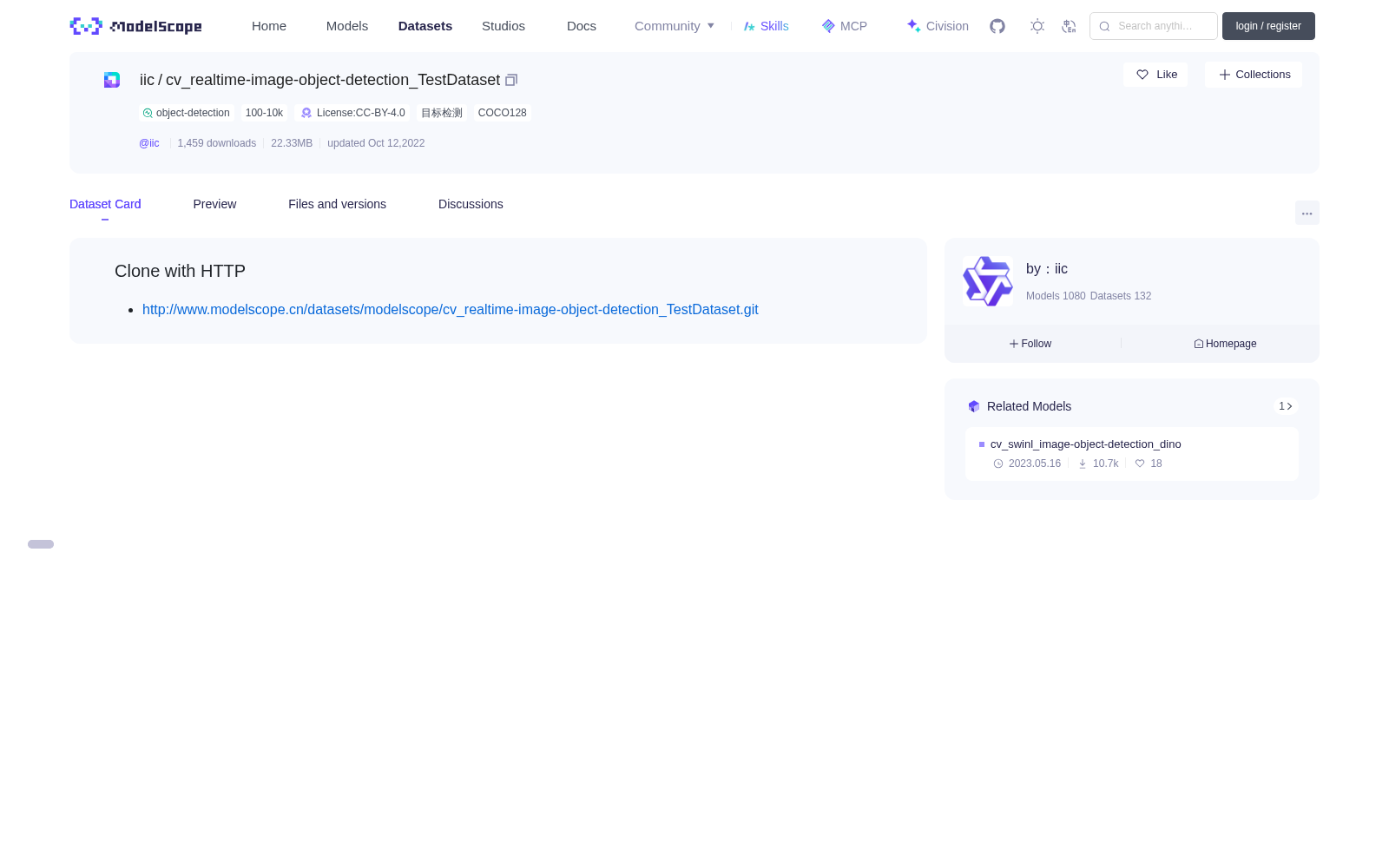Click the Homepage house icon

tap(1199, 344)
